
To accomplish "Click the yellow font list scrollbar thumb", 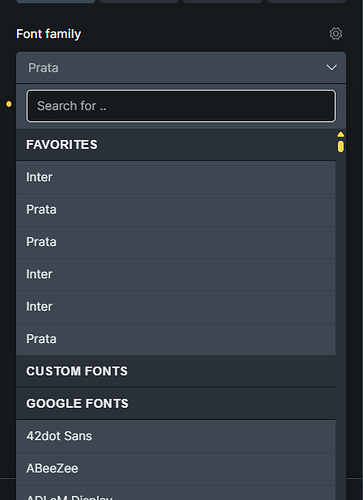I will [x=340, y=146].
